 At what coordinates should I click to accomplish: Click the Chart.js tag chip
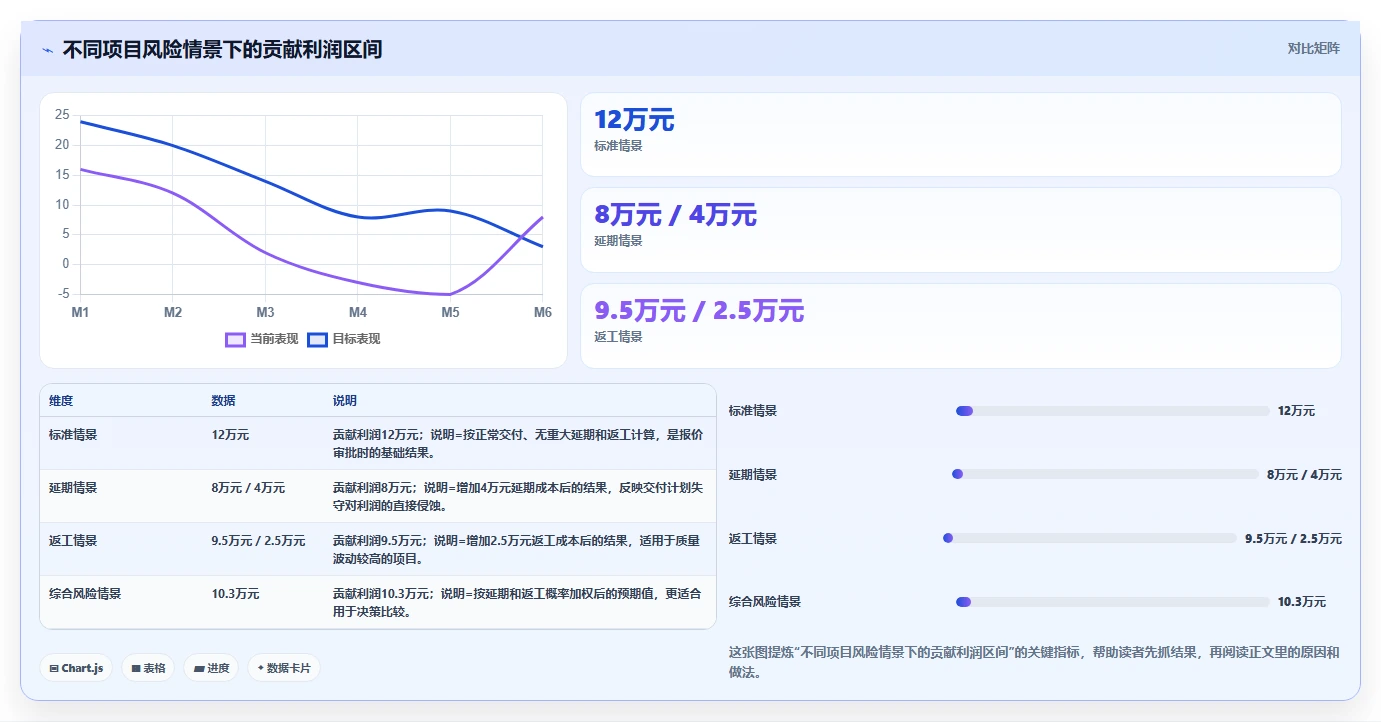point(76,668)
